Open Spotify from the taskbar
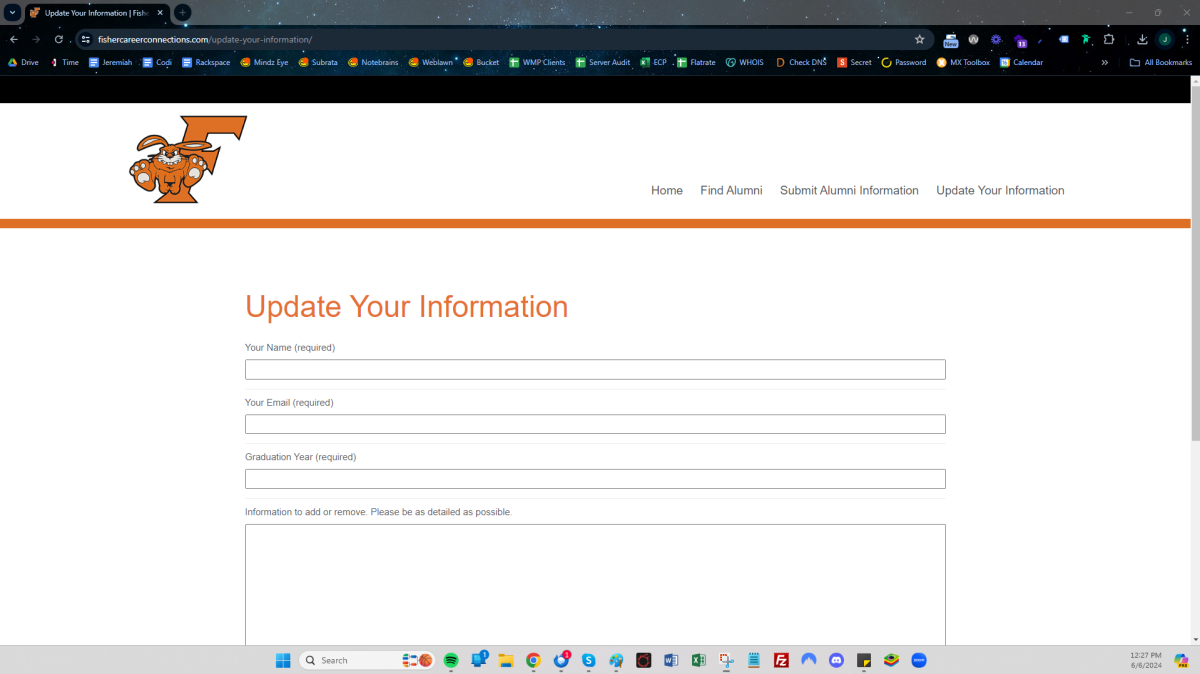This screenshot has height=674, width=1200. tap(451, 660)
